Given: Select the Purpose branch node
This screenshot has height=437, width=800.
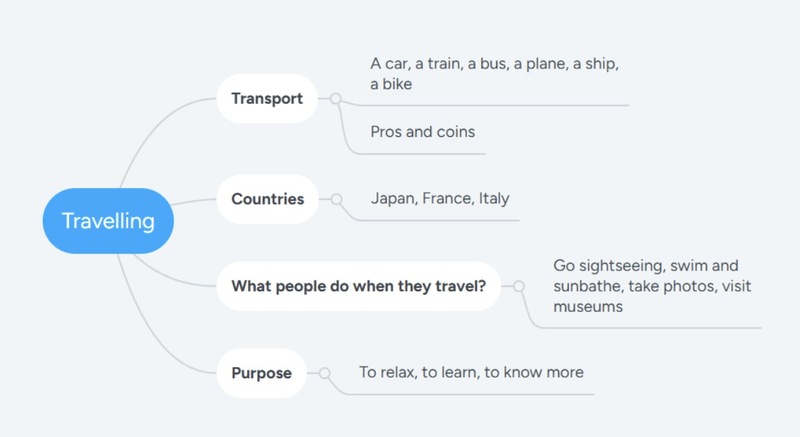Looking at the screenshot, I should (261, 373).
